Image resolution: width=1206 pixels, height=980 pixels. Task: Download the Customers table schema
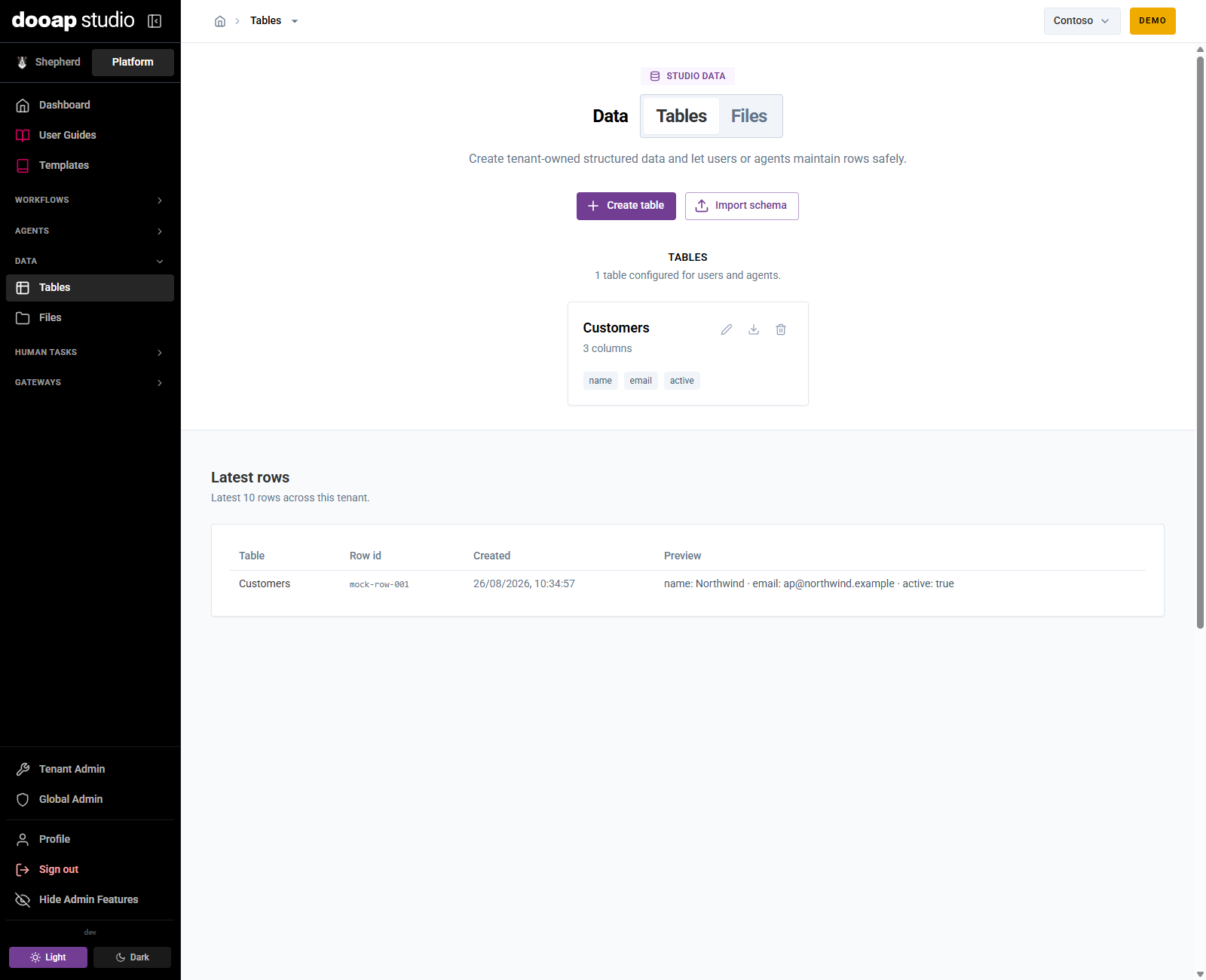click(x=754, y=329)
